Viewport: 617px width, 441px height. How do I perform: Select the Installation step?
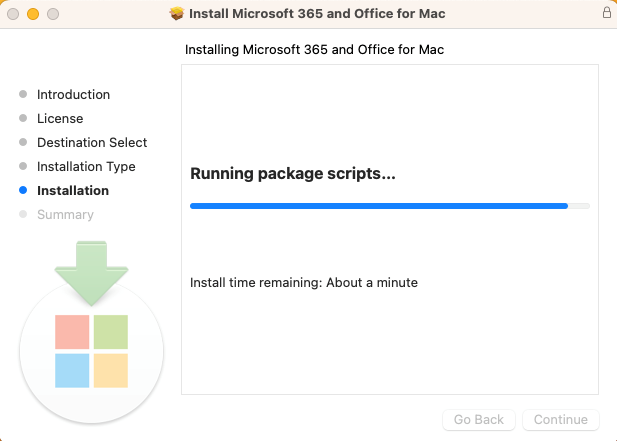[73, 190]
